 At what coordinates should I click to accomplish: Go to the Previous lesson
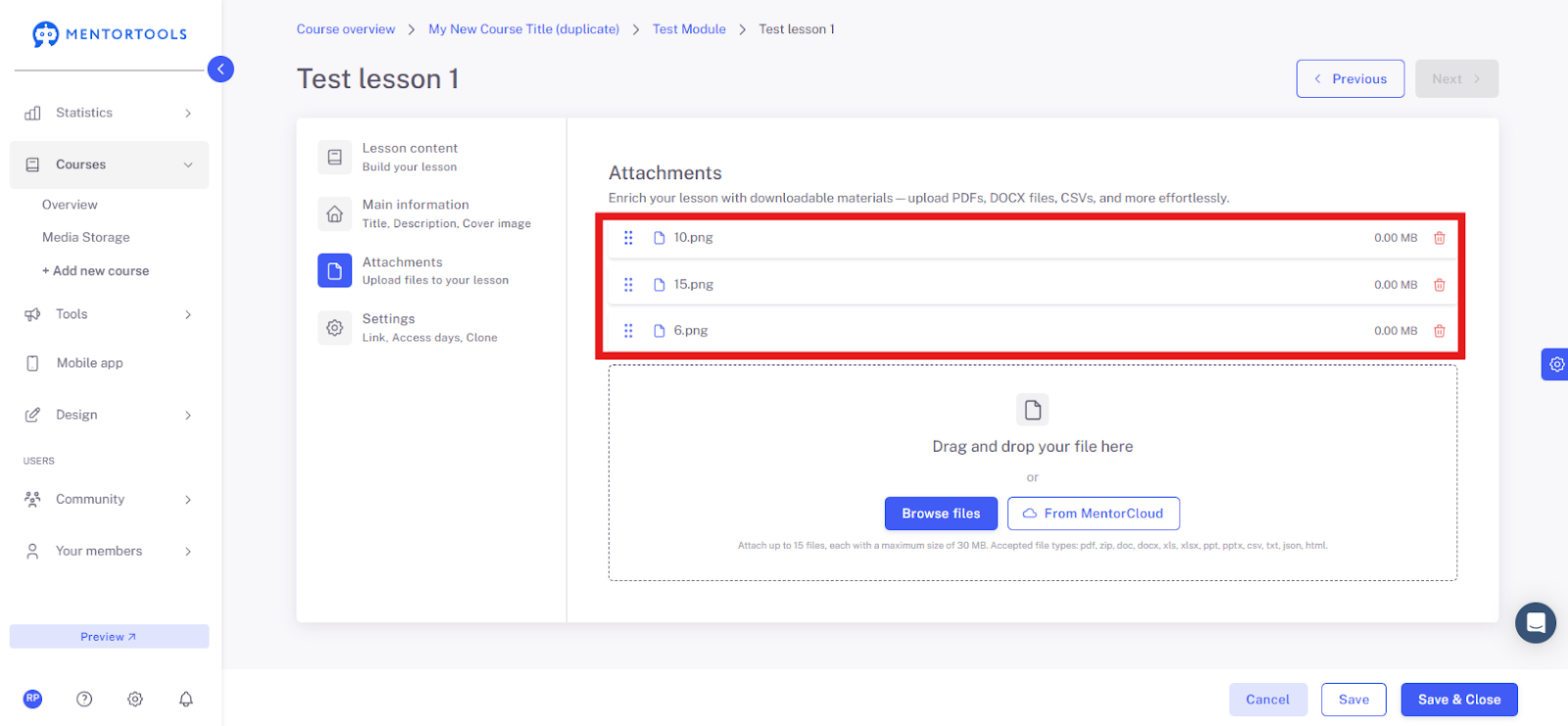(1350, 78)
